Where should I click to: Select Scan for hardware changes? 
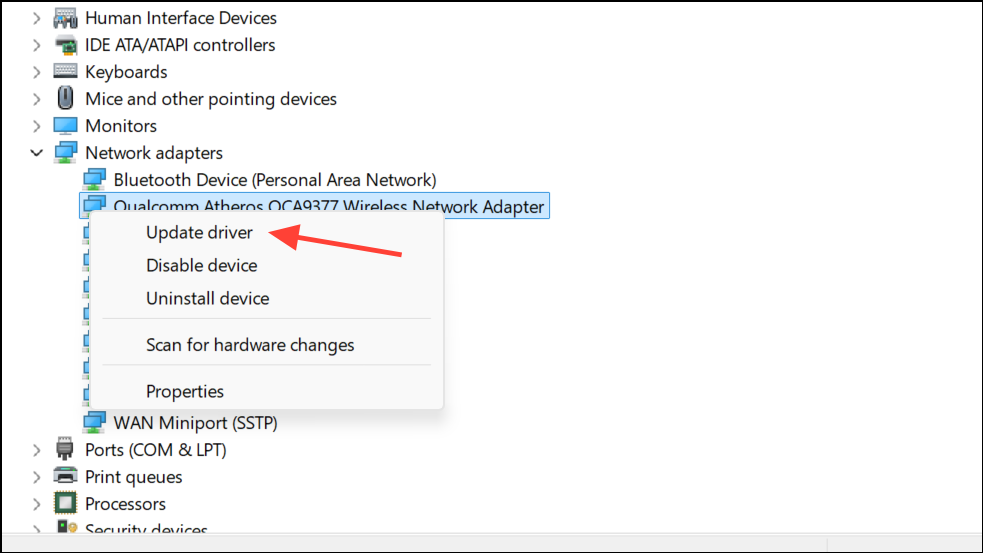click(x=250, y=345)
